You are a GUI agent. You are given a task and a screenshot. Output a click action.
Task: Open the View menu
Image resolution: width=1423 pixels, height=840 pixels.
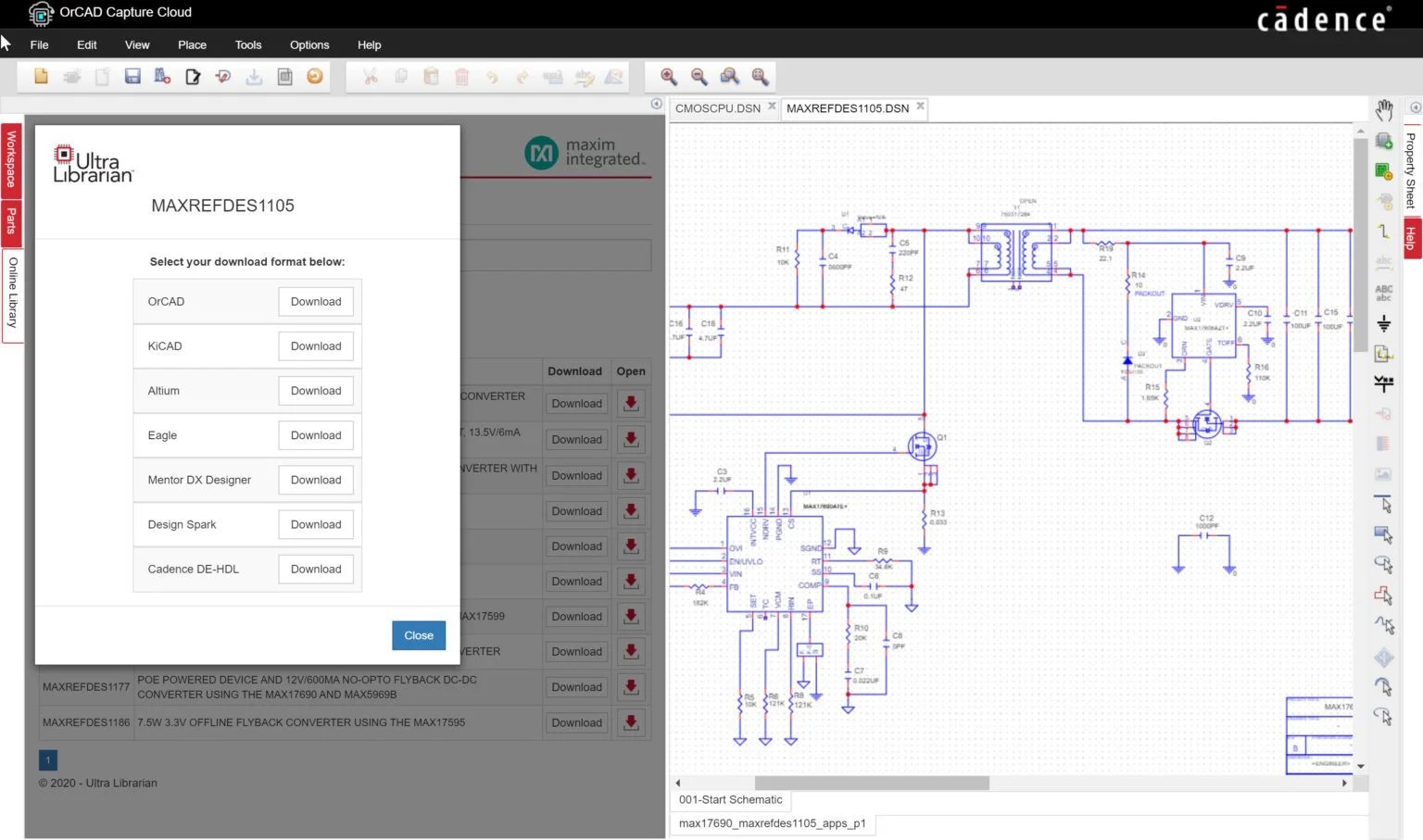point(137,44)
